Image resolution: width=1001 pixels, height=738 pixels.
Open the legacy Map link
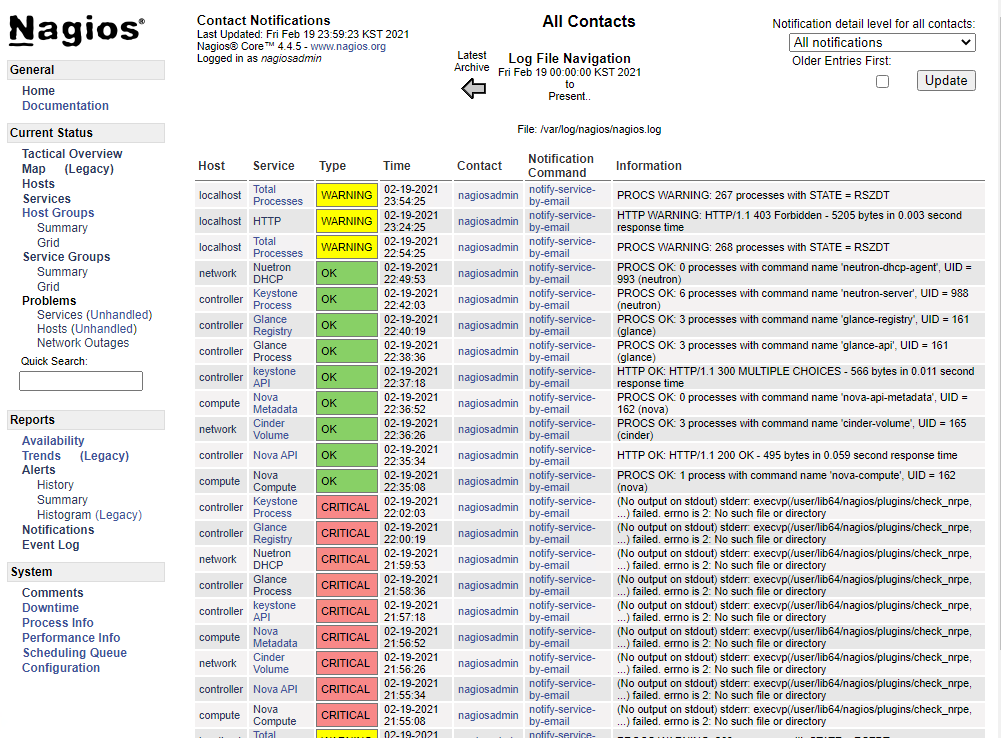tap(89, 169)
